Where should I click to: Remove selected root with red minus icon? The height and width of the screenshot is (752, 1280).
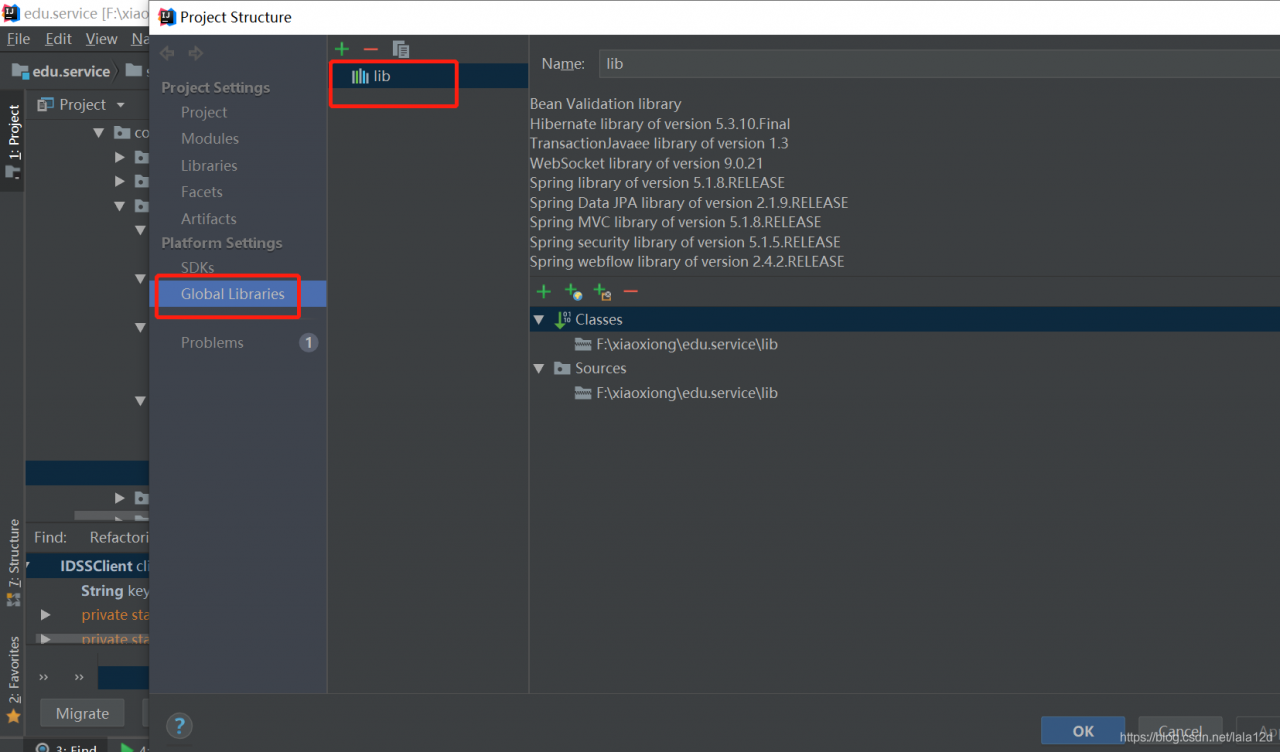(631, 291)
